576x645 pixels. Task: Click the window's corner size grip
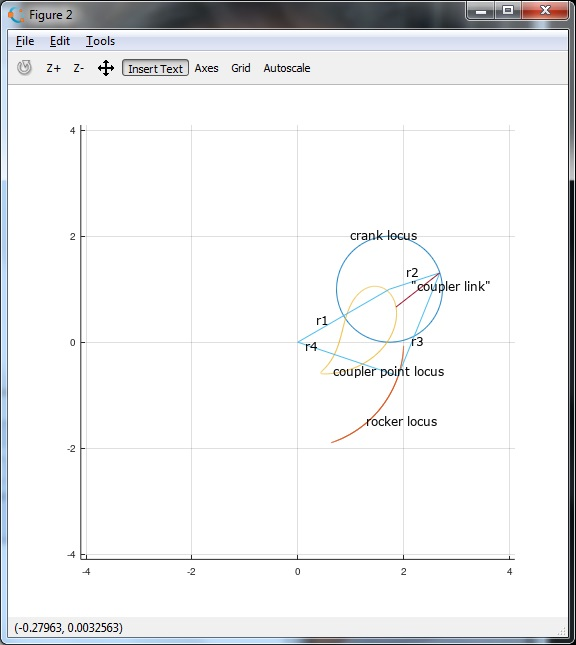pos(562,631)
